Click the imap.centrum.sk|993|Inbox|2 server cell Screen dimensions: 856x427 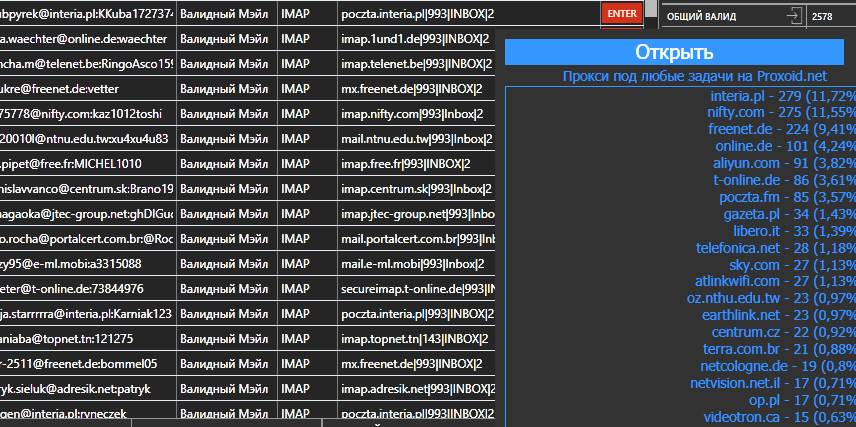pos(416,189)
